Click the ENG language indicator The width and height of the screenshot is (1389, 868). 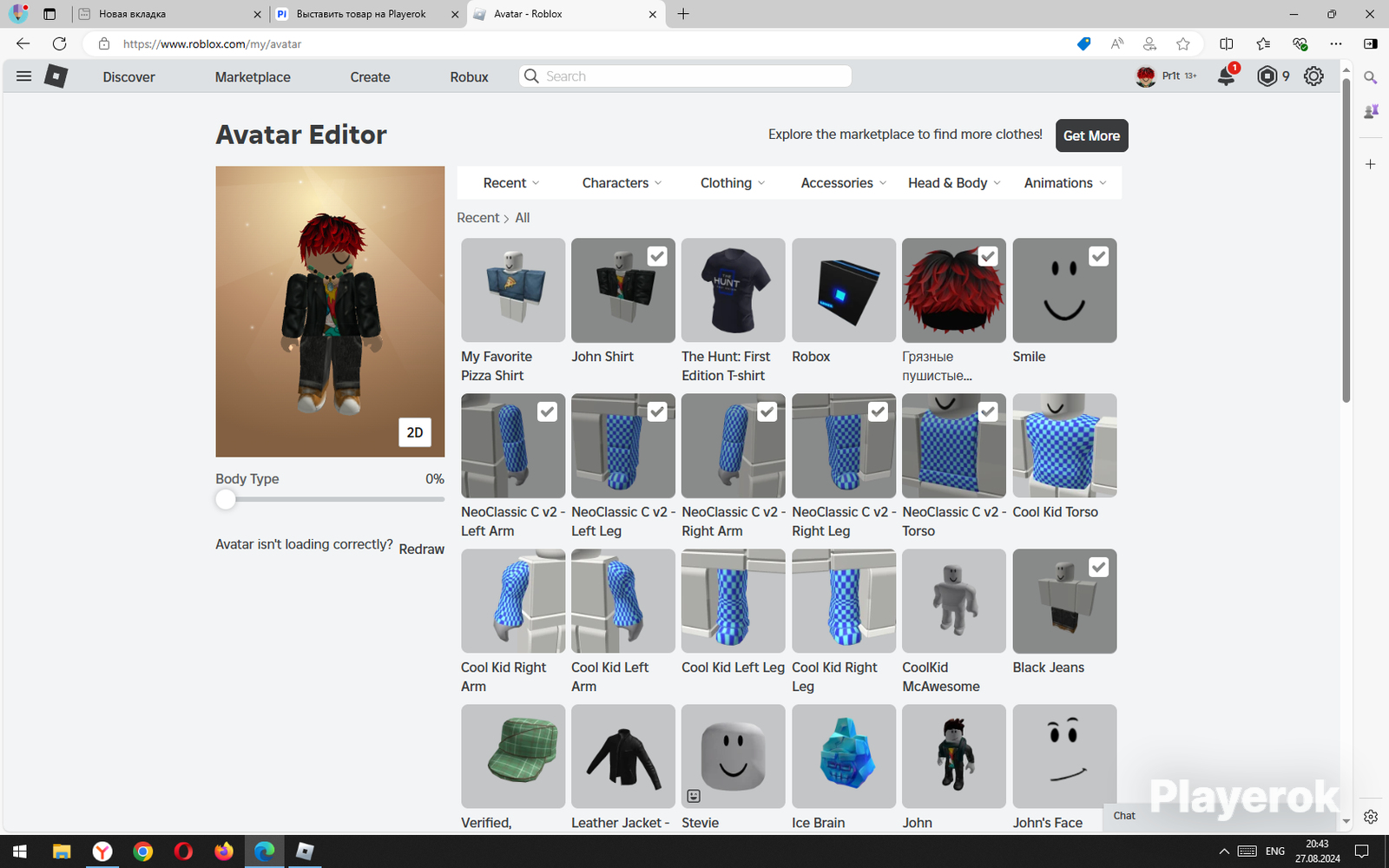coord(1275,852)
